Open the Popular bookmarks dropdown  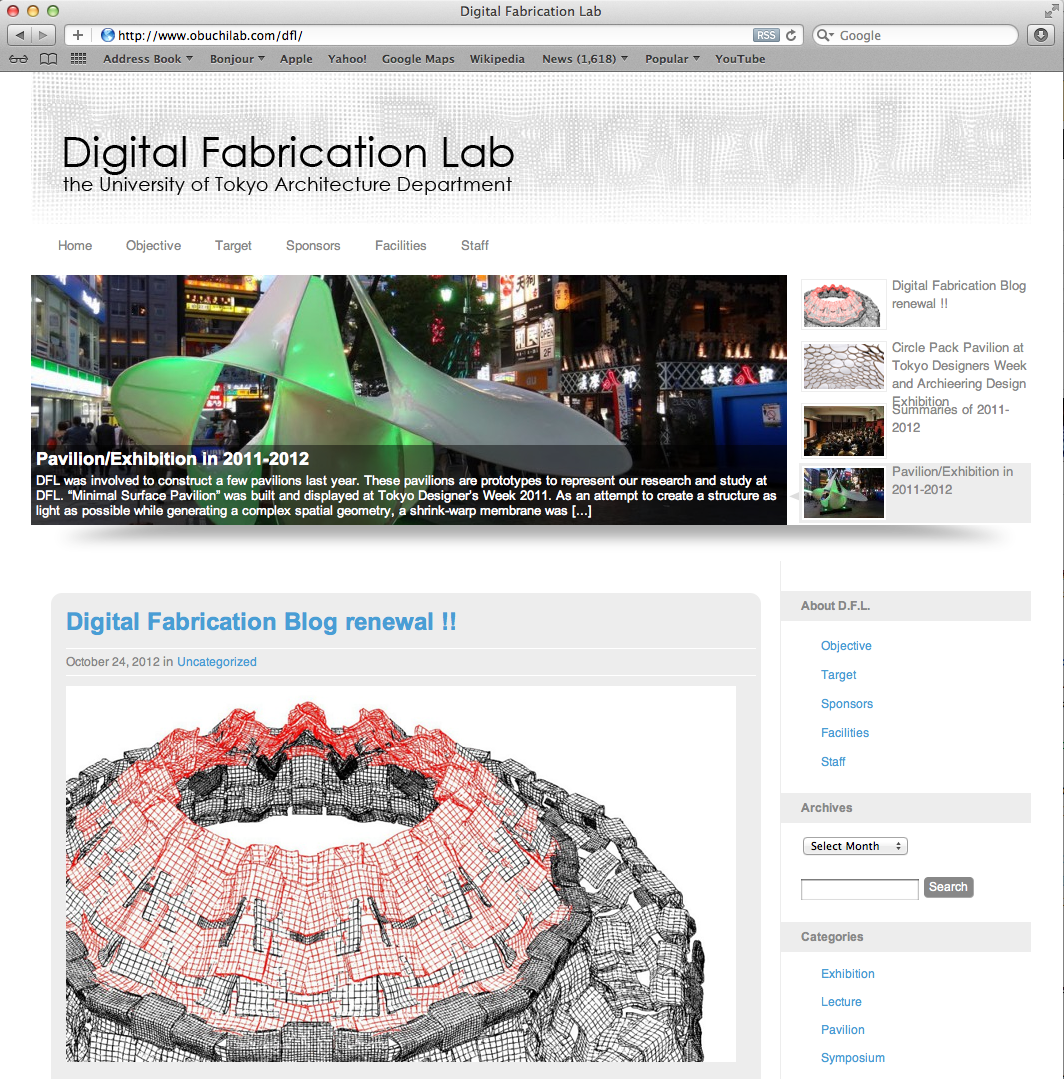(672, 59)
